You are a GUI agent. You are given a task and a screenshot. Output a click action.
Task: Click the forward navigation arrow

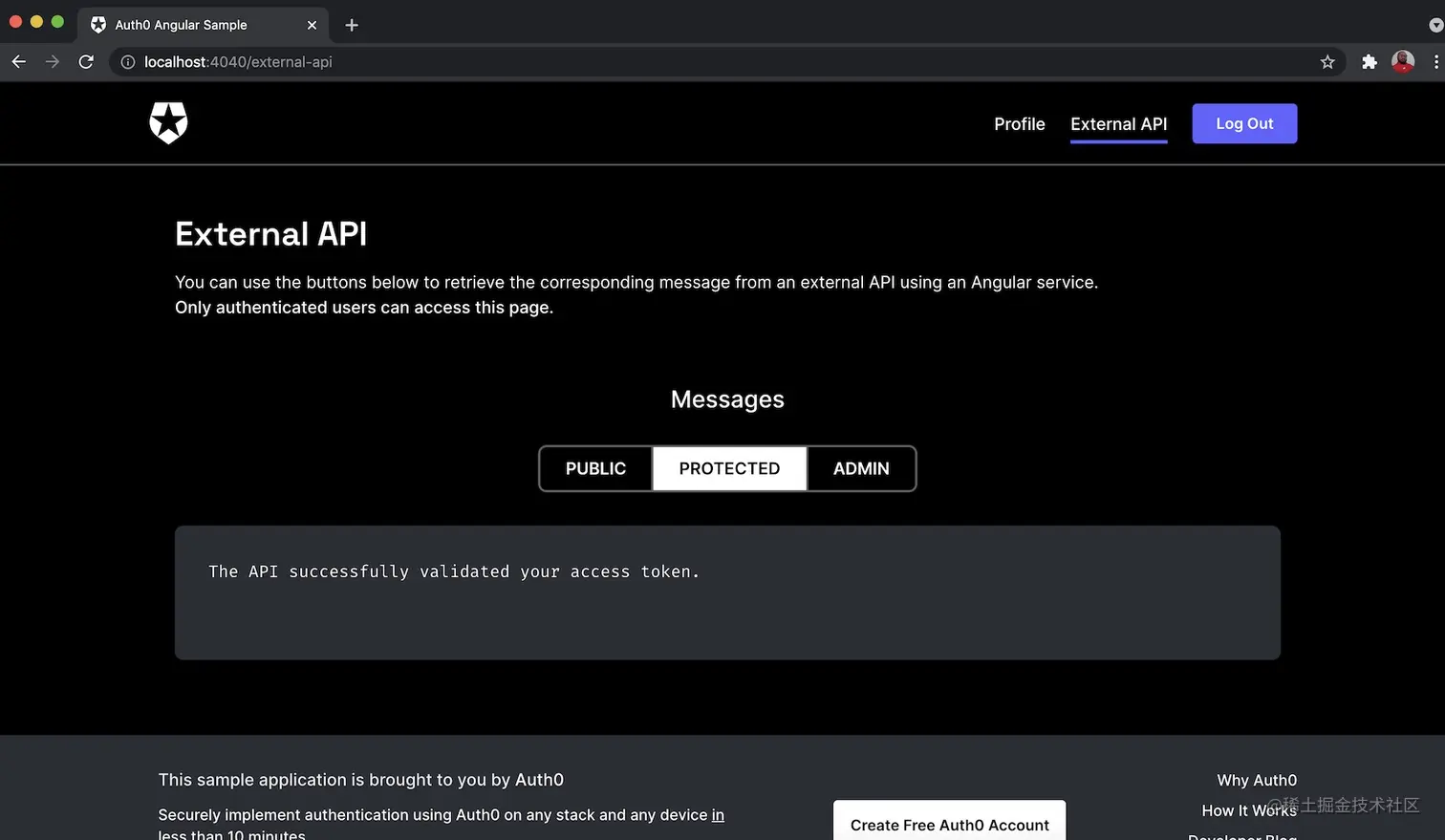pyautogui.click(x=52, y=61)
